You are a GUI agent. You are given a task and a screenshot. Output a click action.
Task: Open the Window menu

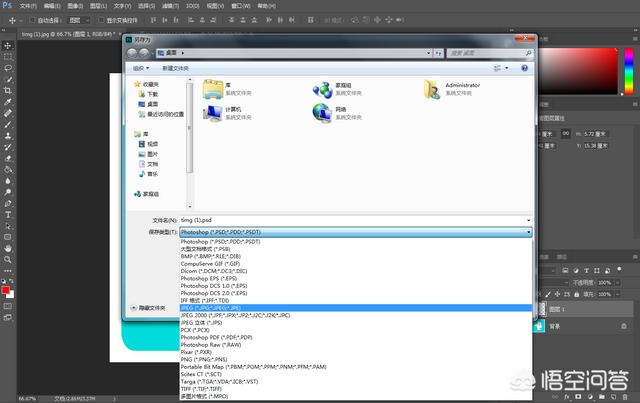pos(241,6)
